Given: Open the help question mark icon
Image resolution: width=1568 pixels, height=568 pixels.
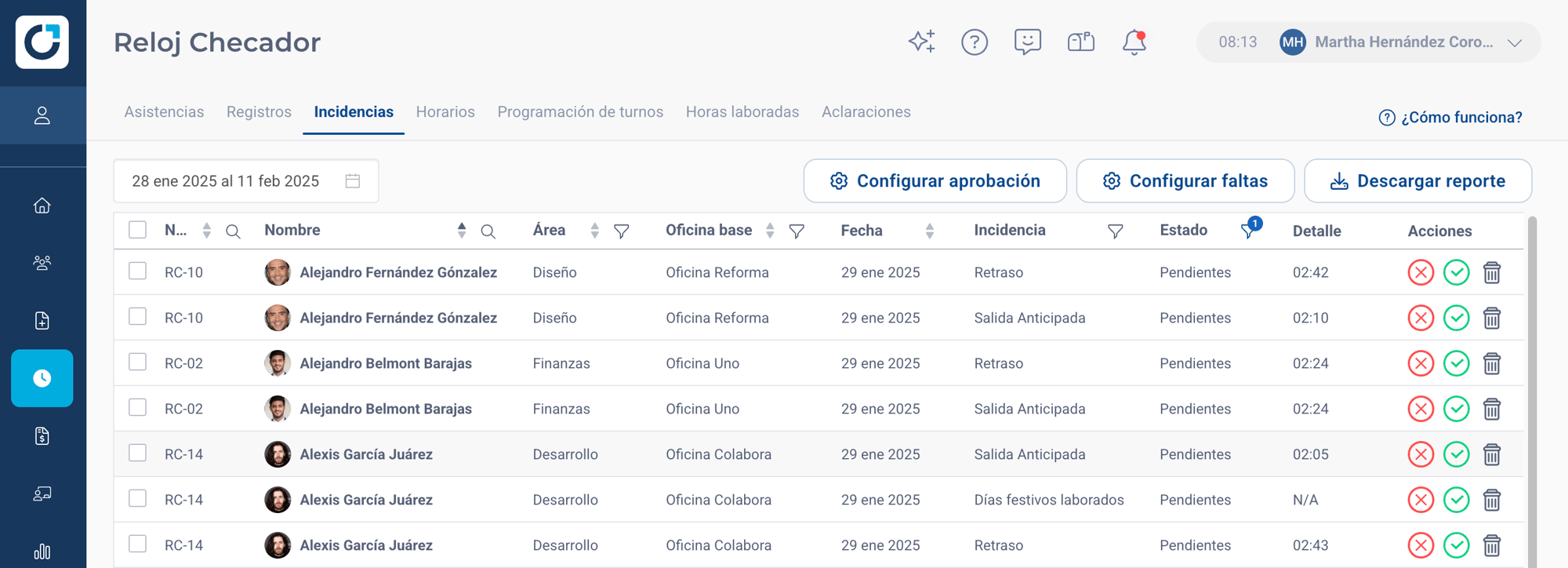Looking at the screenshot, I should [975, 42].
